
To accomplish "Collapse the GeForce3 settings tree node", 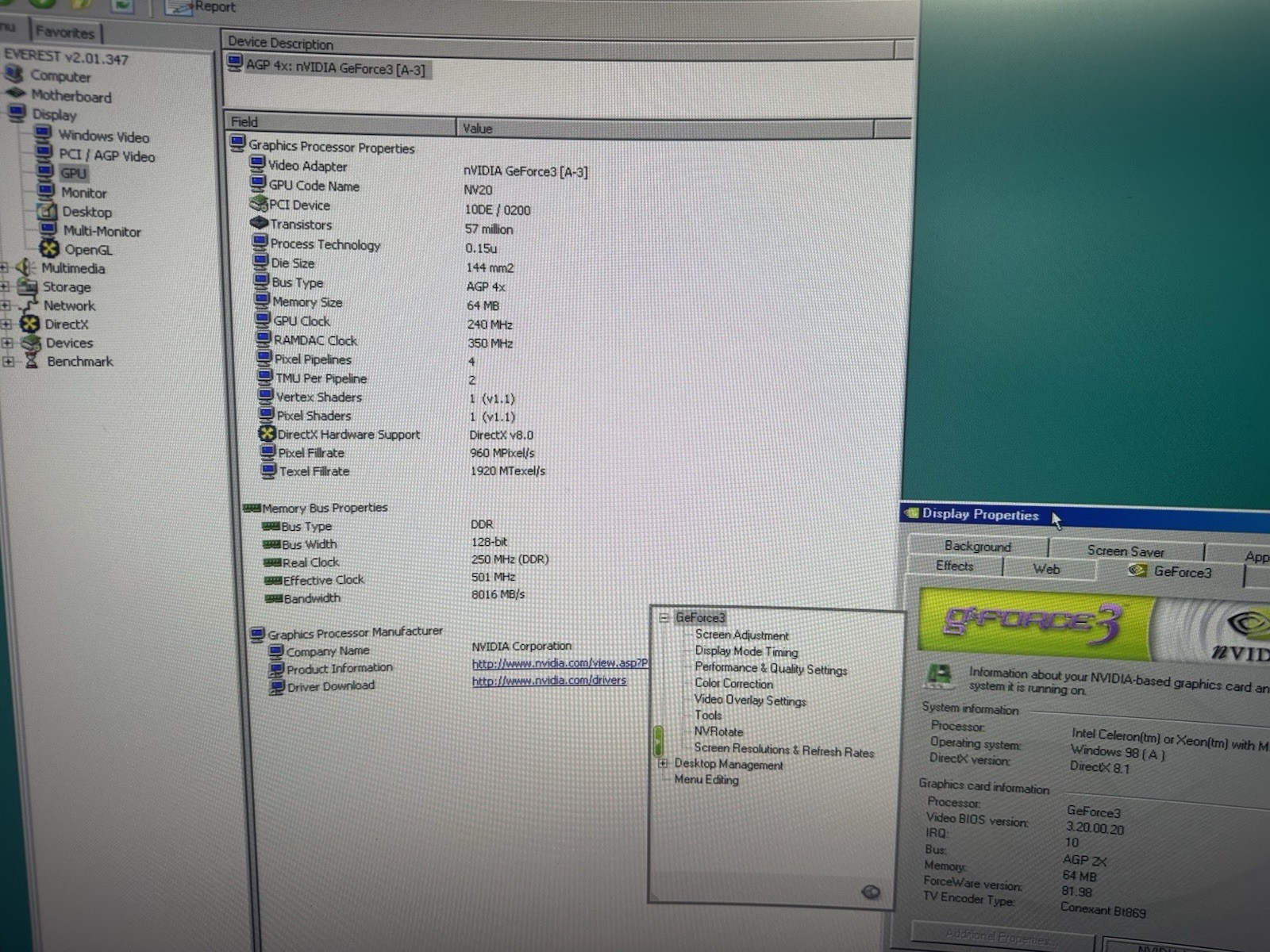I will tap(664, 617).
